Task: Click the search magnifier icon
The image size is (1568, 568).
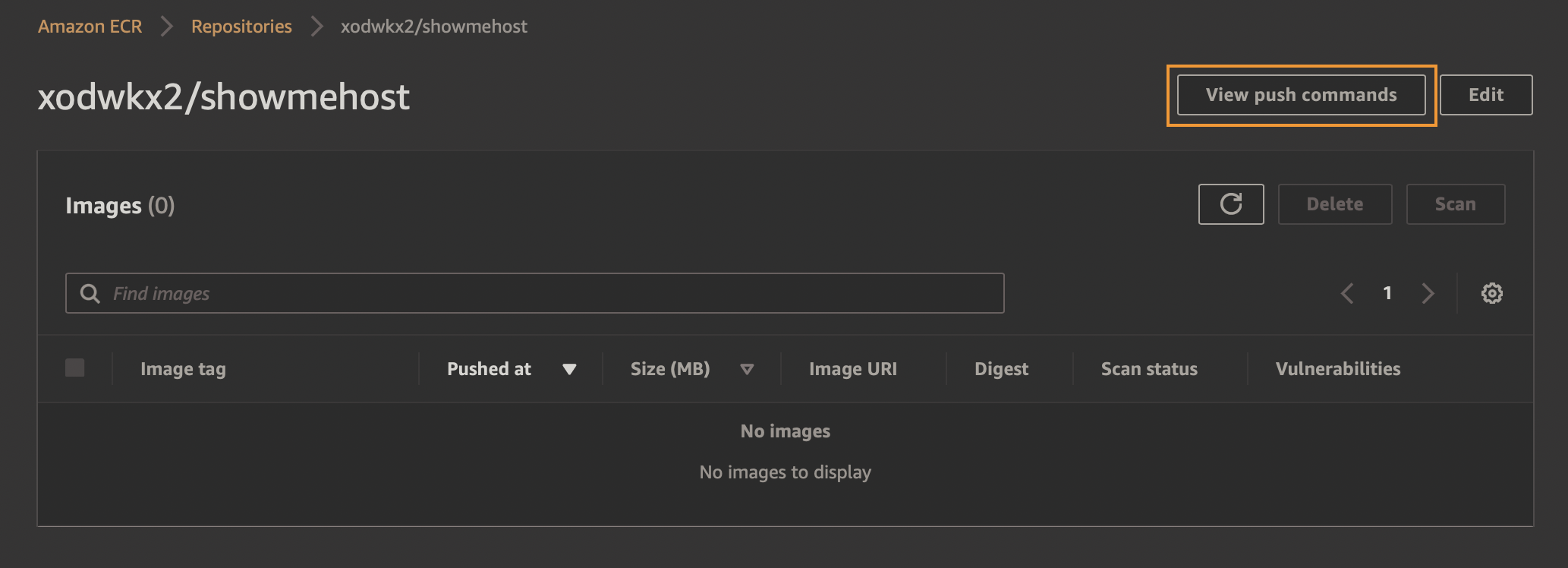Action: click(x=90, y=293)
